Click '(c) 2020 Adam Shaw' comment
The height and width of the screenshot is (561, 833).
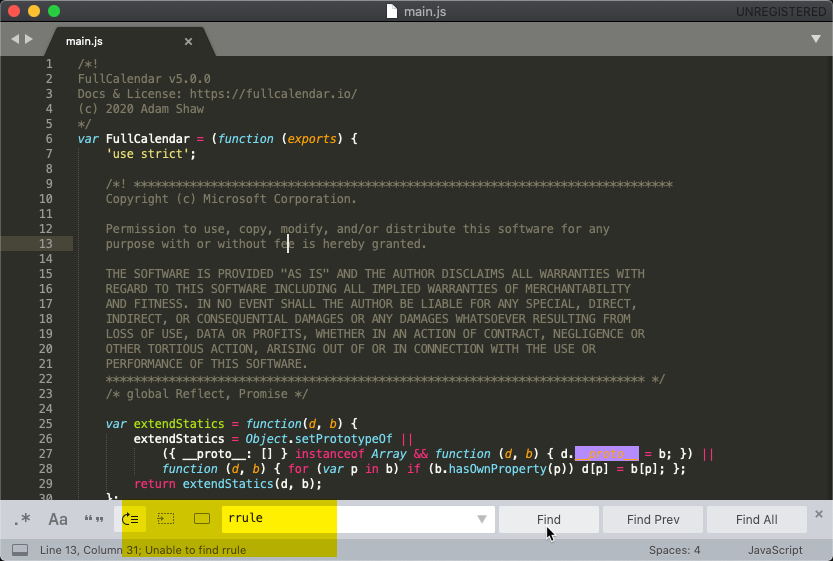click(x=141, y=109)
